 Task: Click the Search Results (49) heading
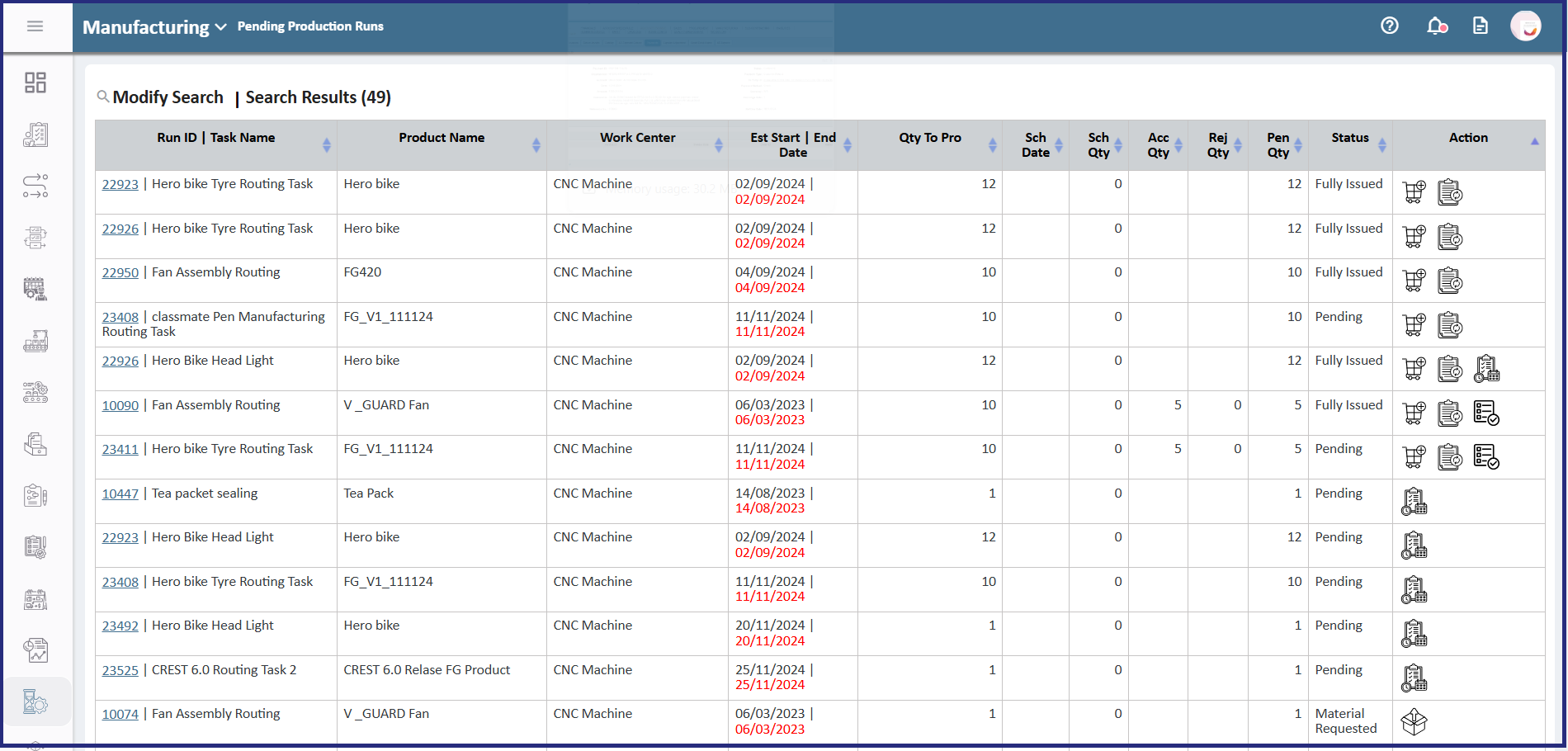pyautogui.click(x=318, y=97)
